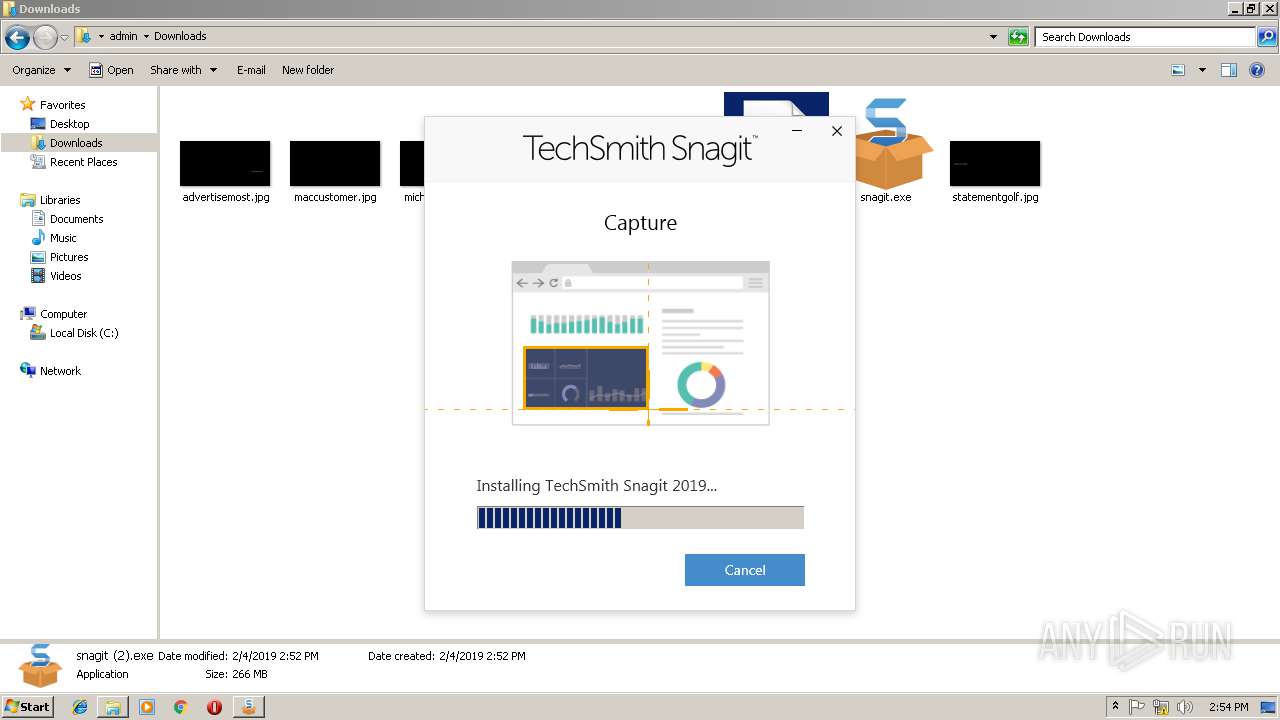
Task: Close the TechSmith Snagit installer dialog
Action: pos(837,130)
